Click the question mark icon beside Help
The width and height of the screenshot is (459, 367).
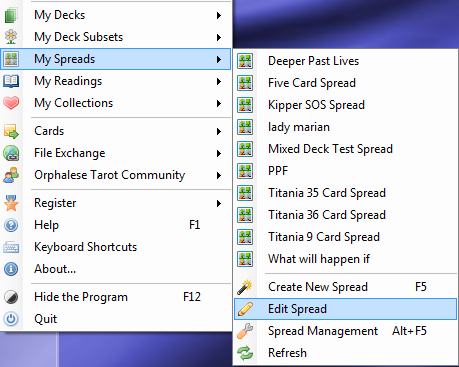point(11,225)
